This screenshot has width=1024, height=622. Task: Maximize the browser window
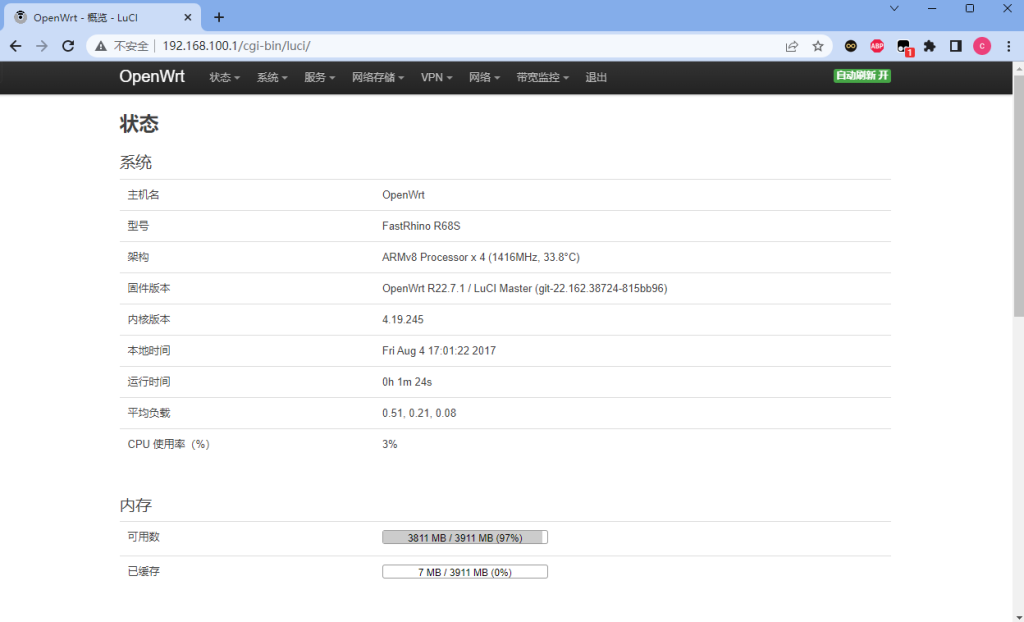970,8
